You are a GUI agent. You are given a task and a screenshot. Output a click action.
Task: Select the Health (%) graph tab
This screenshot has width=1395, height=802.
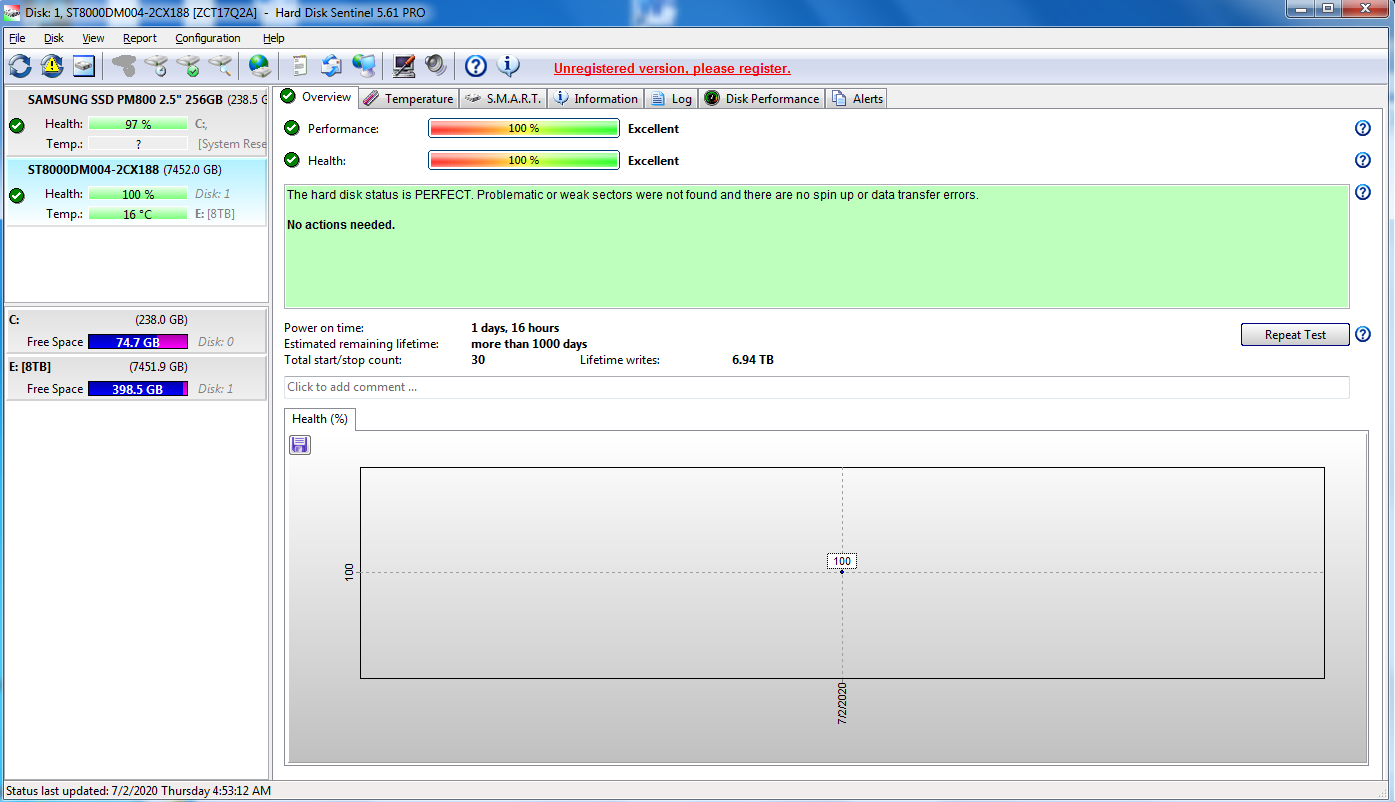tap(320, 419)
